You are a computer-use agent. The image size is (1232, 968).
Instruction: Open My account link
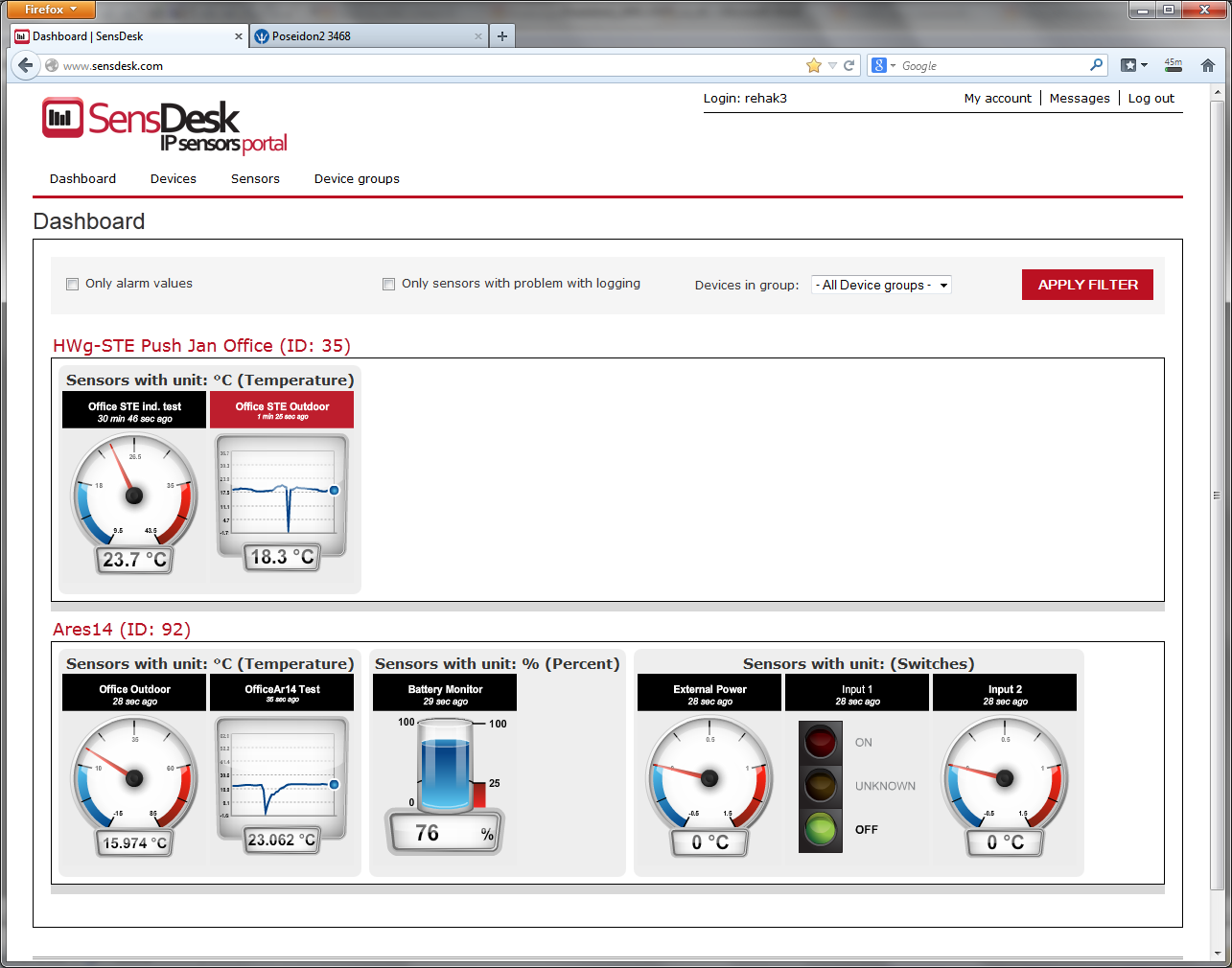point(998,98)
